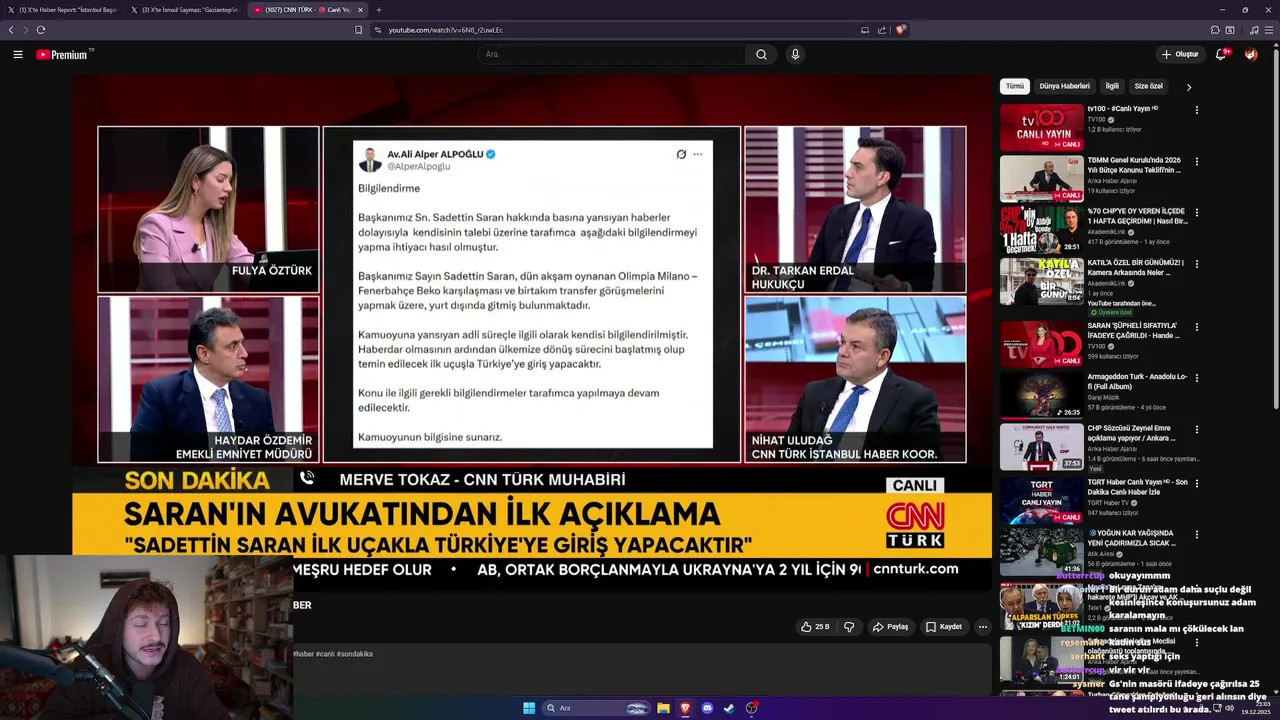Open YOĞUN KAR YAĞIŞINDA video thumbnail

[x=1042, y=551]
